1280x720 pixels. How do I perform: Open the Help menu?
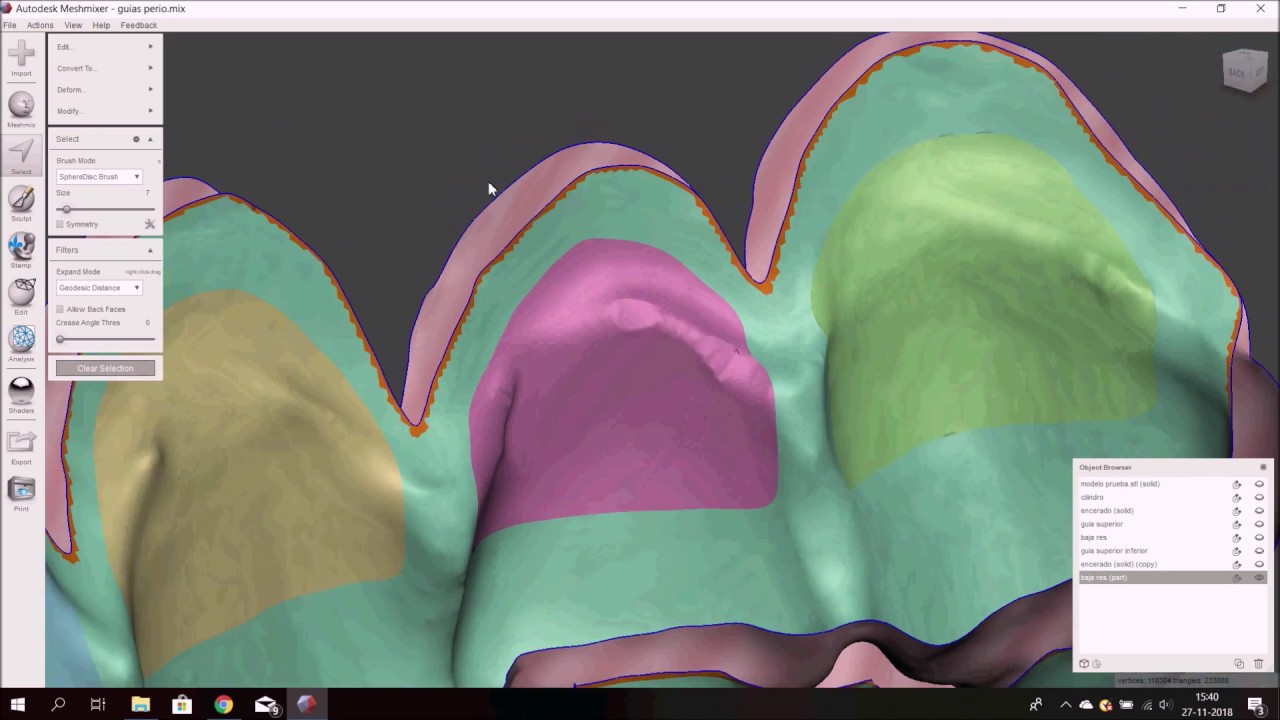(x=101, y=25)
